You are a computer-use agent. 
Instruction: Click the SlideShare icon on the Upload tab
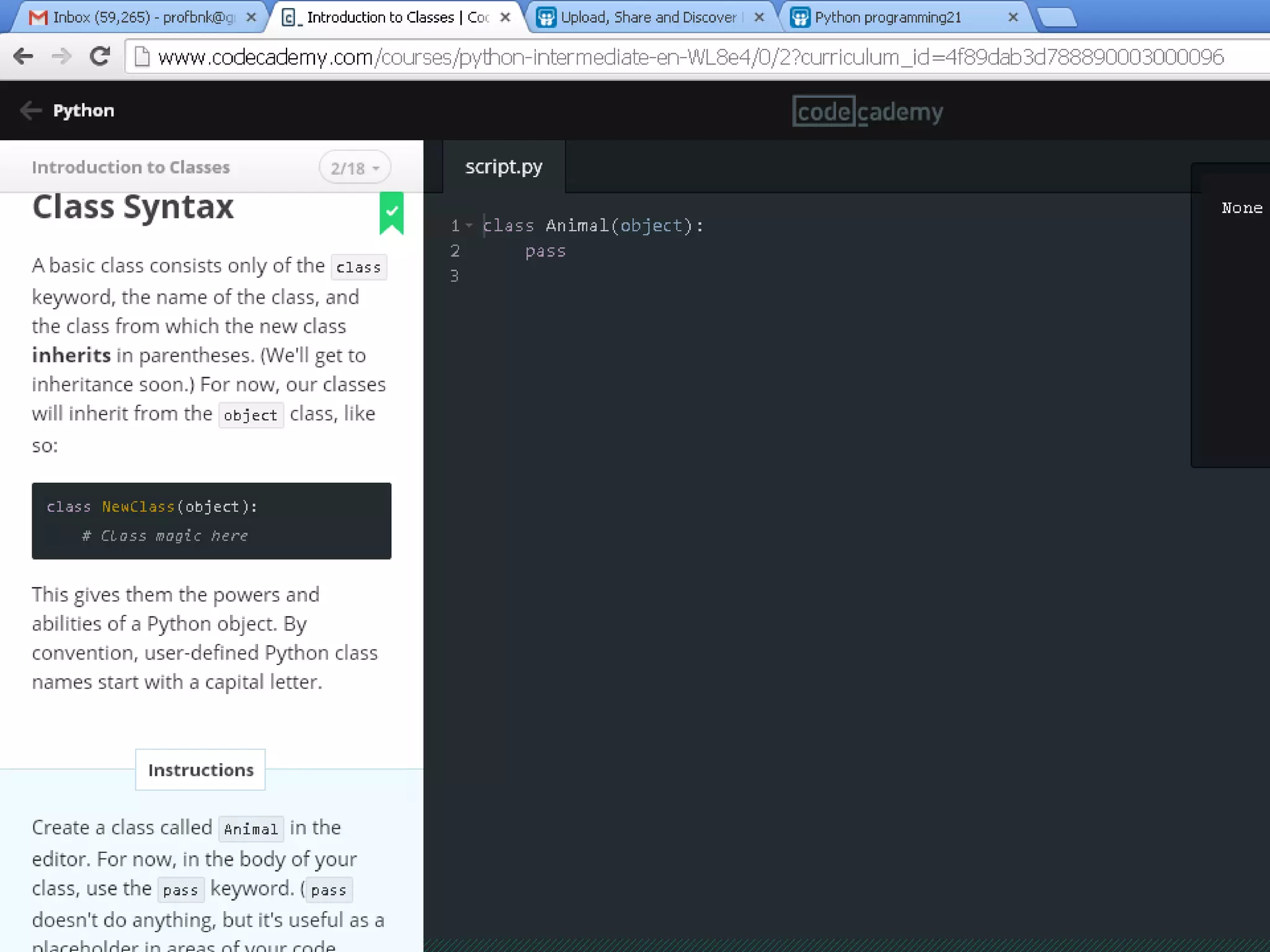(546, 17)
